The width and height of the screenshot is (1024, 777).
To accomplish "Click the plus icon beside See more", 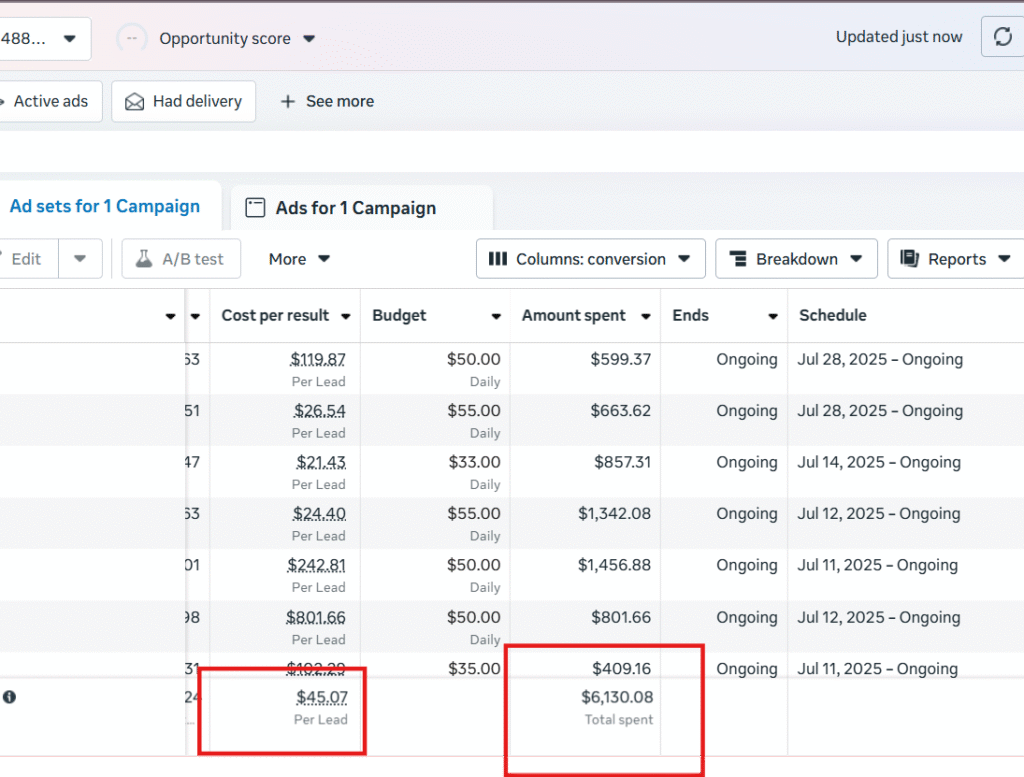I will 288,102.
